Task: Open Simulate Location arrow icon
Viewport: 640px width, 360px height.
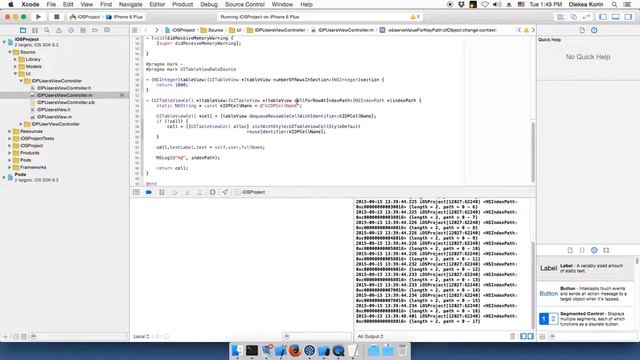Action: [x=225, y=192]
